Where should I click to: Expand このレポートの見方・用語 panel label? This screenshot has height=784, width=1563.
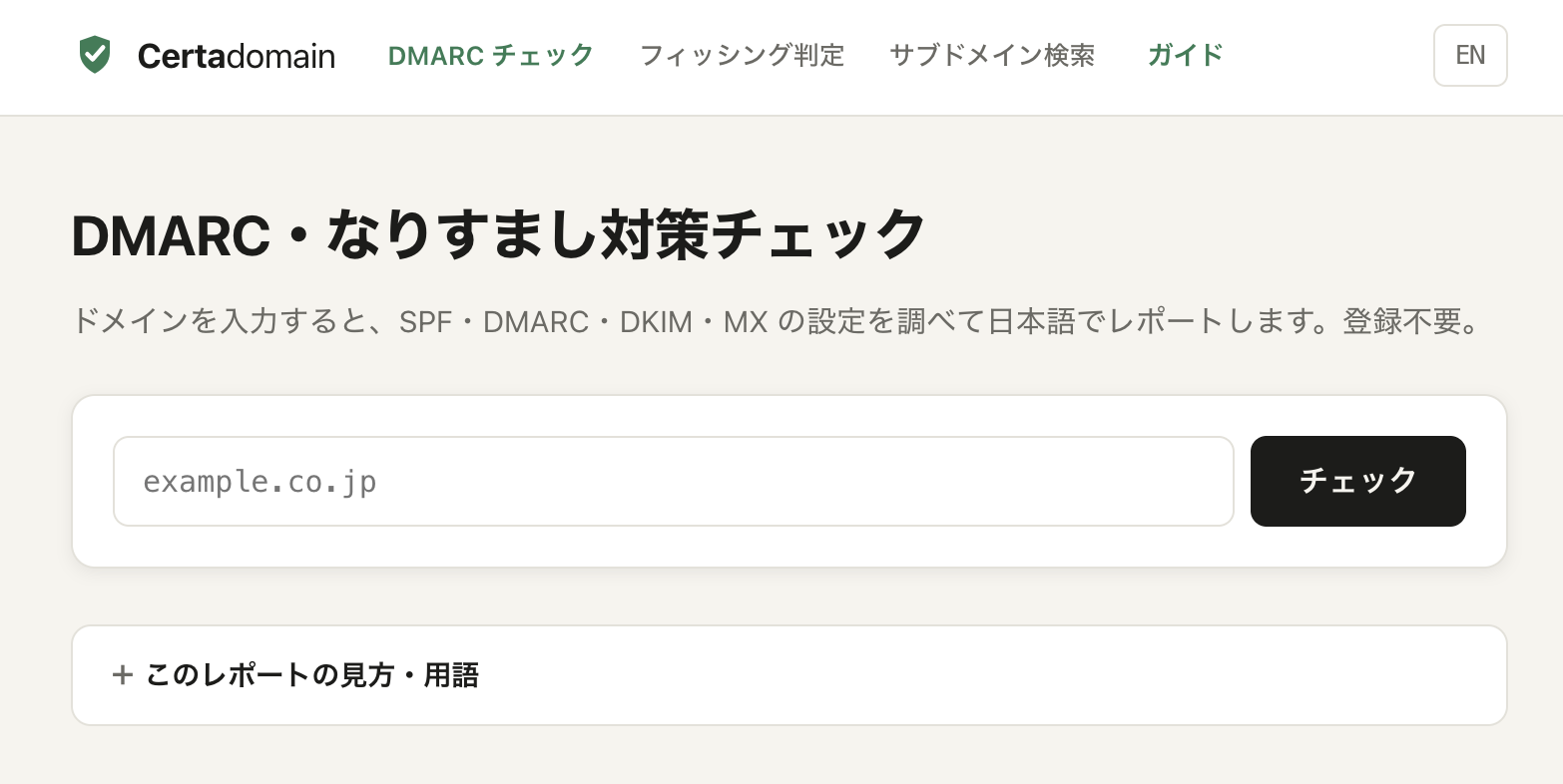[312, 675]
